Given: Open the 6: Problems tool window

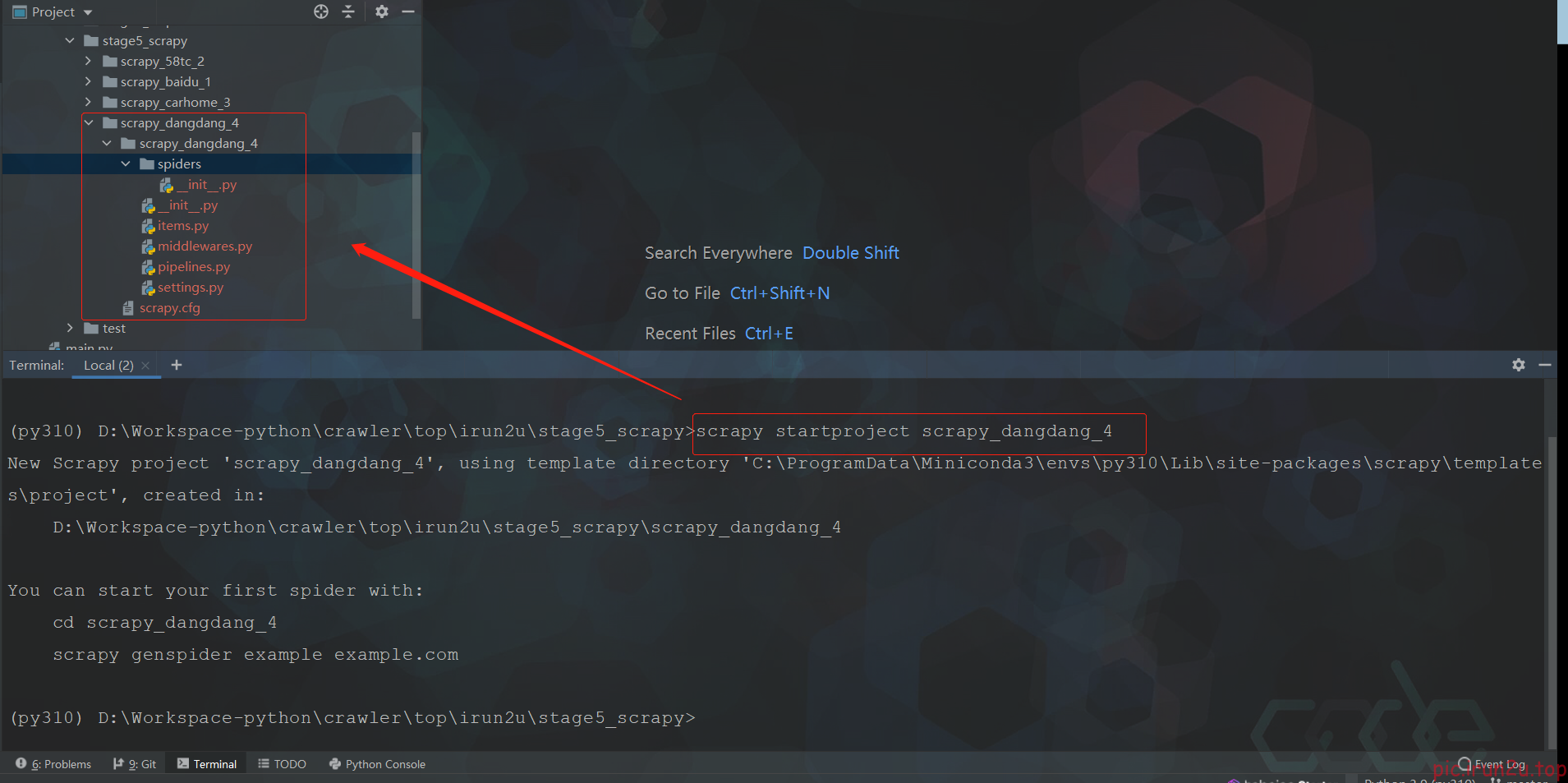Looking at the screenshot, I should (54, 764).
